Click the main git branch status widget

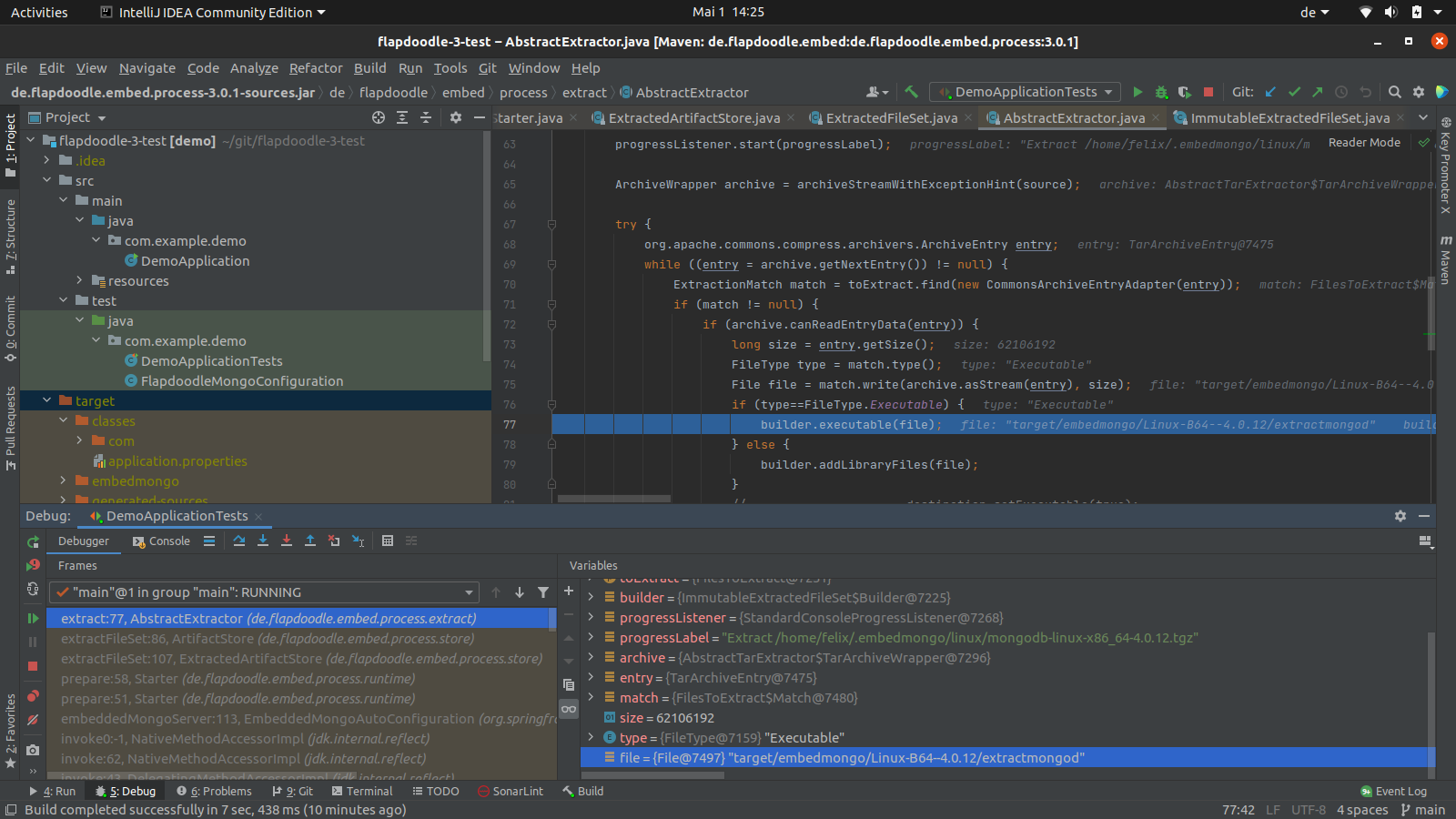[1423, 810]
